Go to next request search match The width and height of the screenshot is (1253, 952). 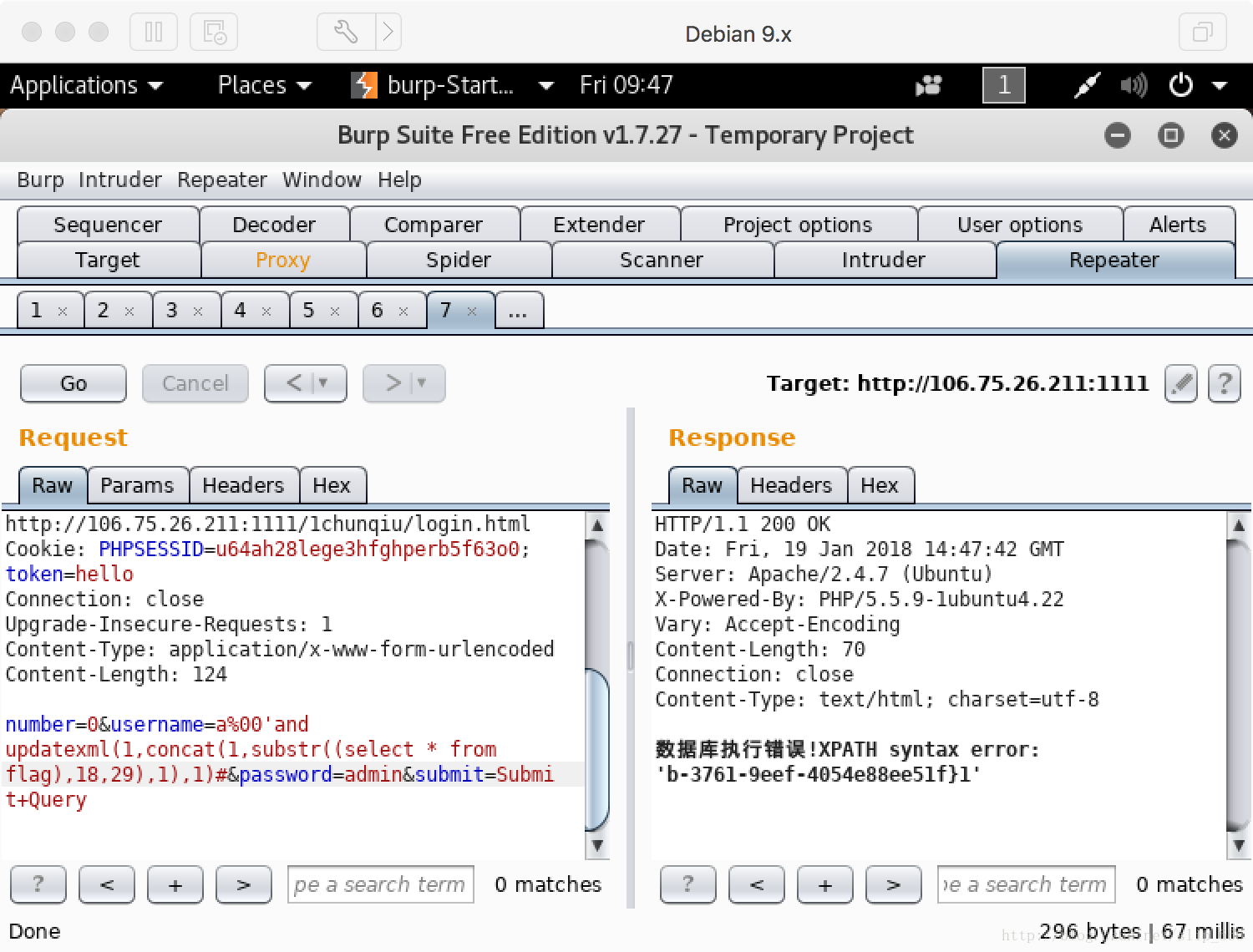tap(244, 884)
